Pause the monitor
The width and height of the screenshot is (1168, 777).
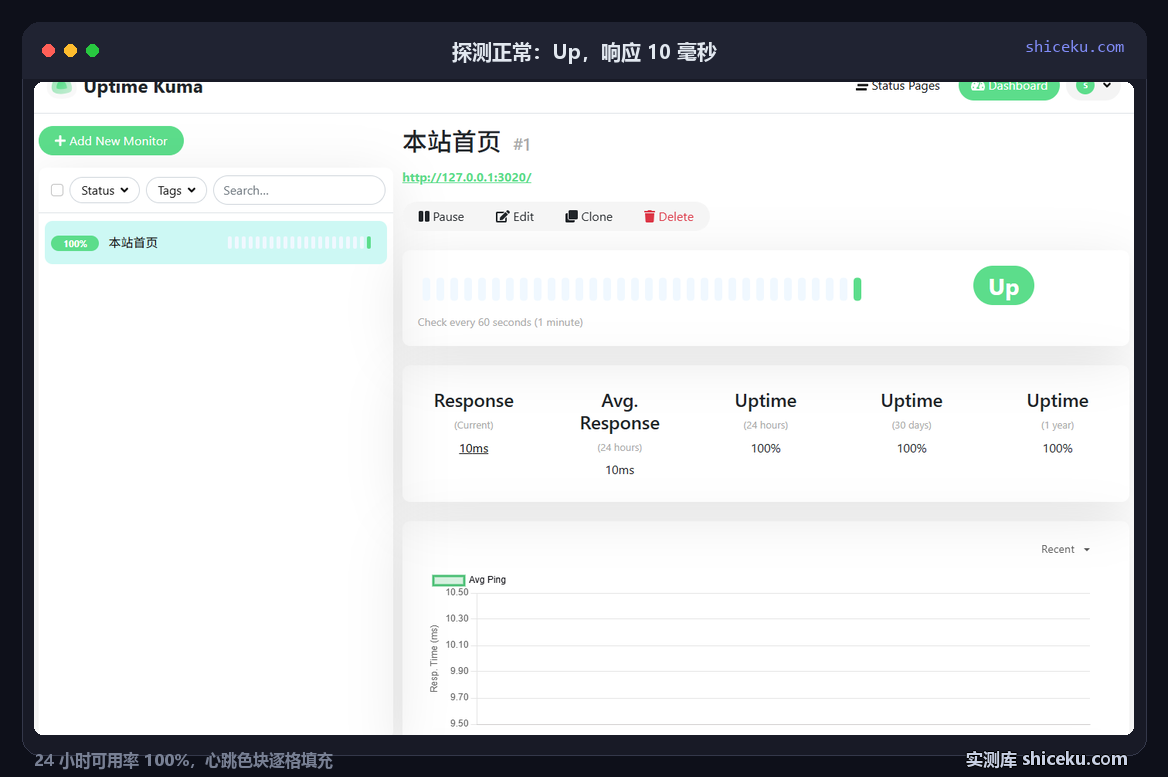point(441,217)
